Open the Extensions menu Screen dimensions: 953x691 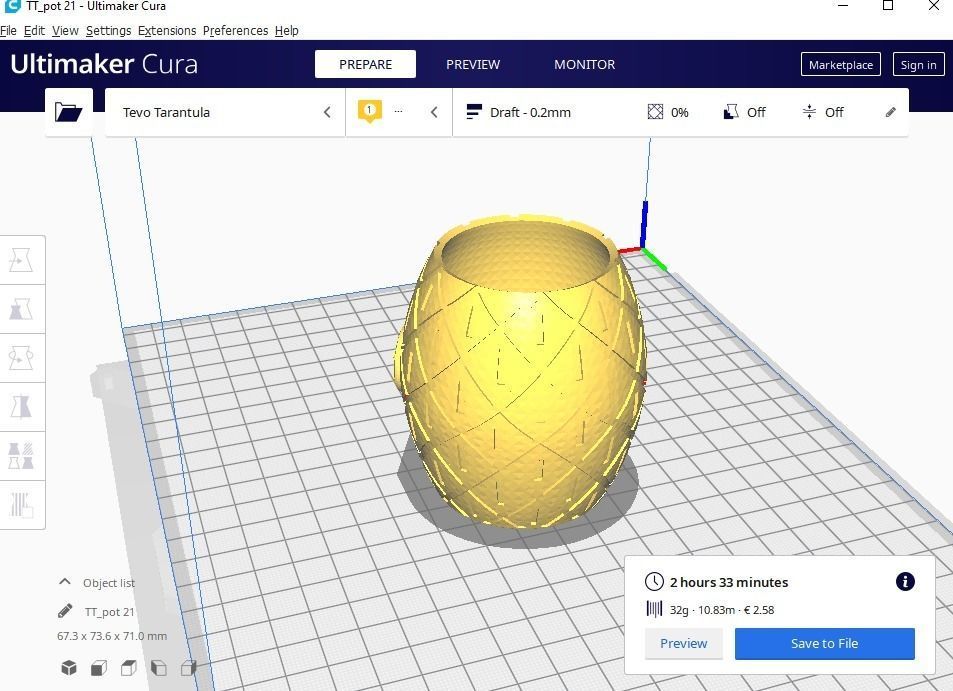click(167, 30)
